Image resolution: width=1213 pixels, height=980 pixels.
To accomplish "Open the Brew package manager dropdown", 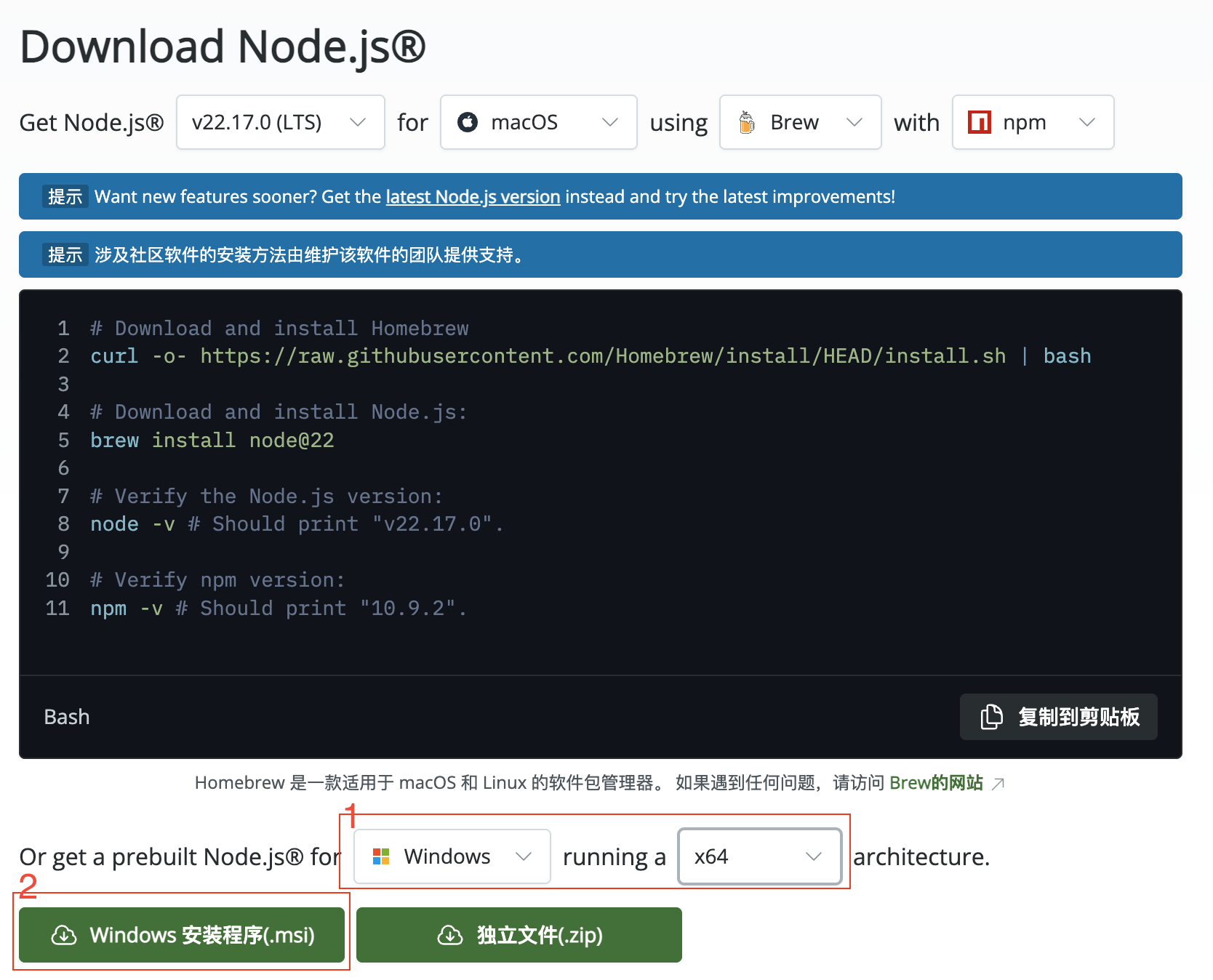I will point(799,122).
